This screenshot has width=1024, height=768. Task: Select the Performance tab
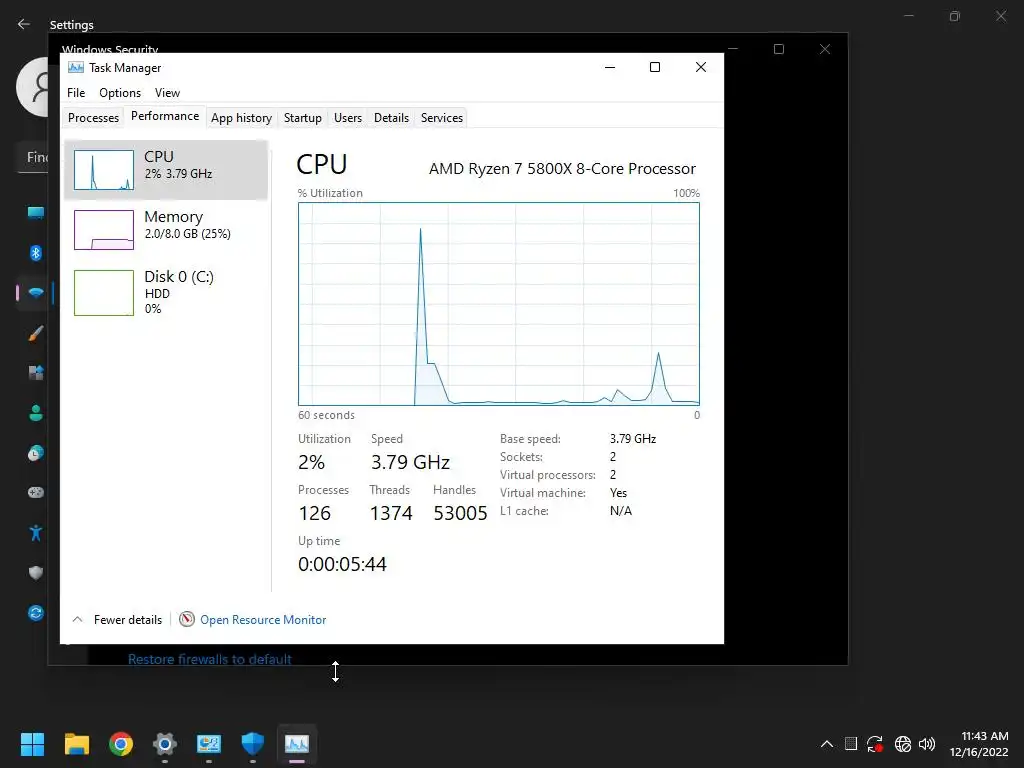pos(165,116)
